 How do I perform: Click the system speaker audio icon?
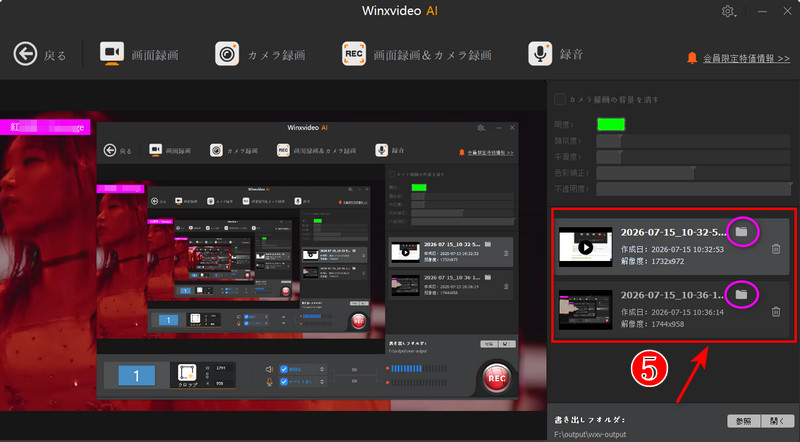point(269,369)
